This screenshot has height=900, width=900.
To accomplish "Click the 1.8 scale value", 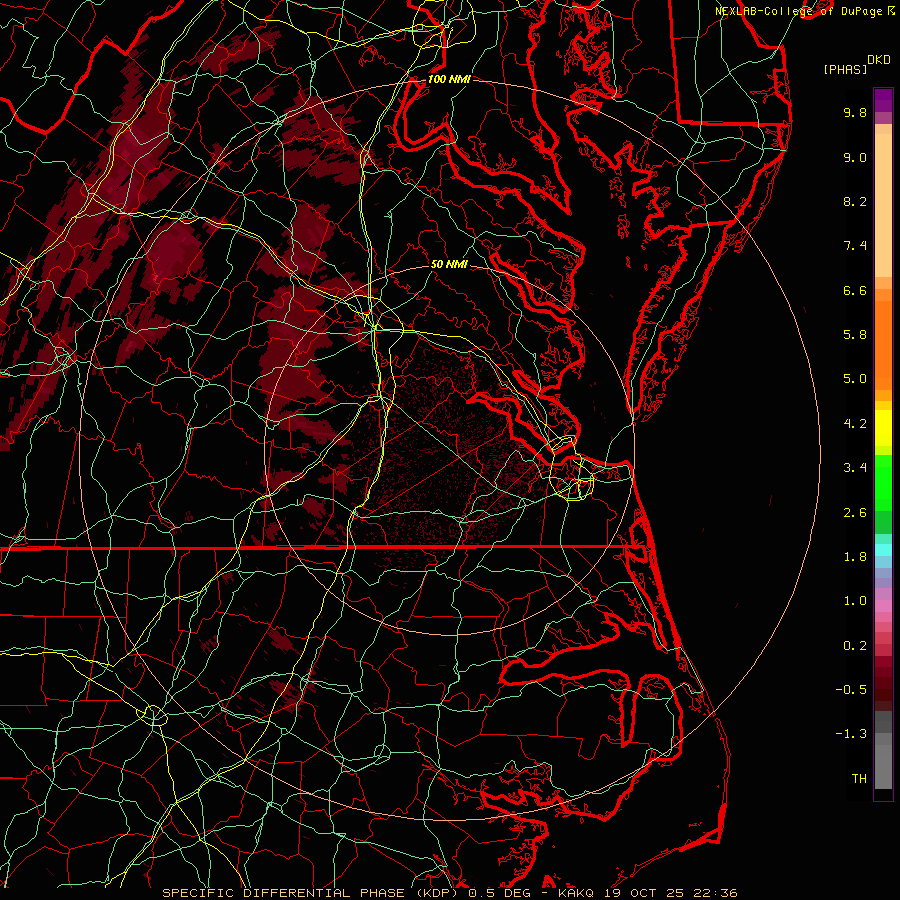I will click(855, 557).
